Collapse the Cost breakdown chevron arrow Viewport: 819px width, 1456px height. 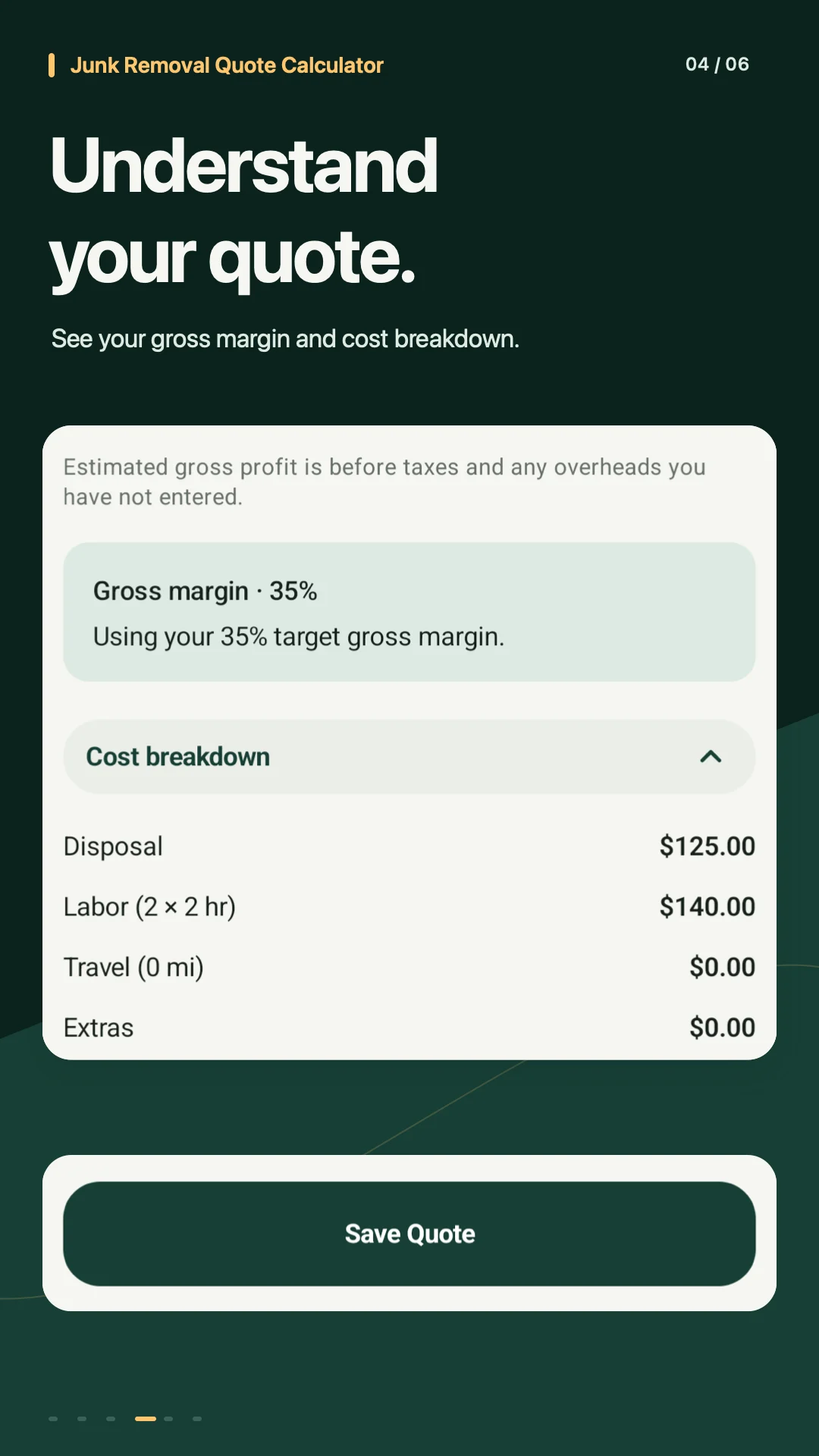click(711, 757)
